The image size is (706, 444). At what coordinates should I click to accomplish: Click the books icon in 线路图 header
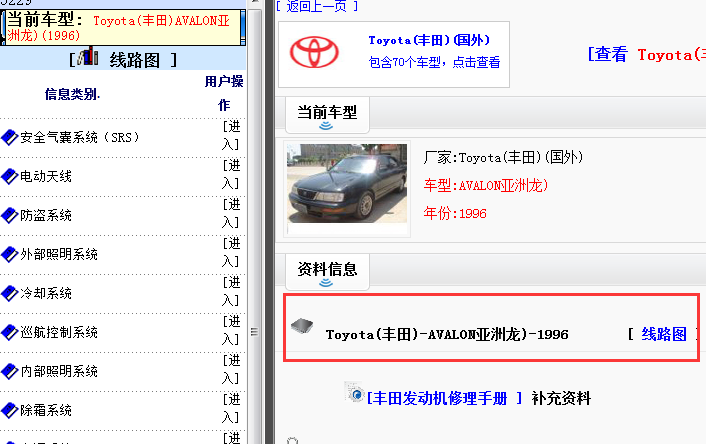88,56
